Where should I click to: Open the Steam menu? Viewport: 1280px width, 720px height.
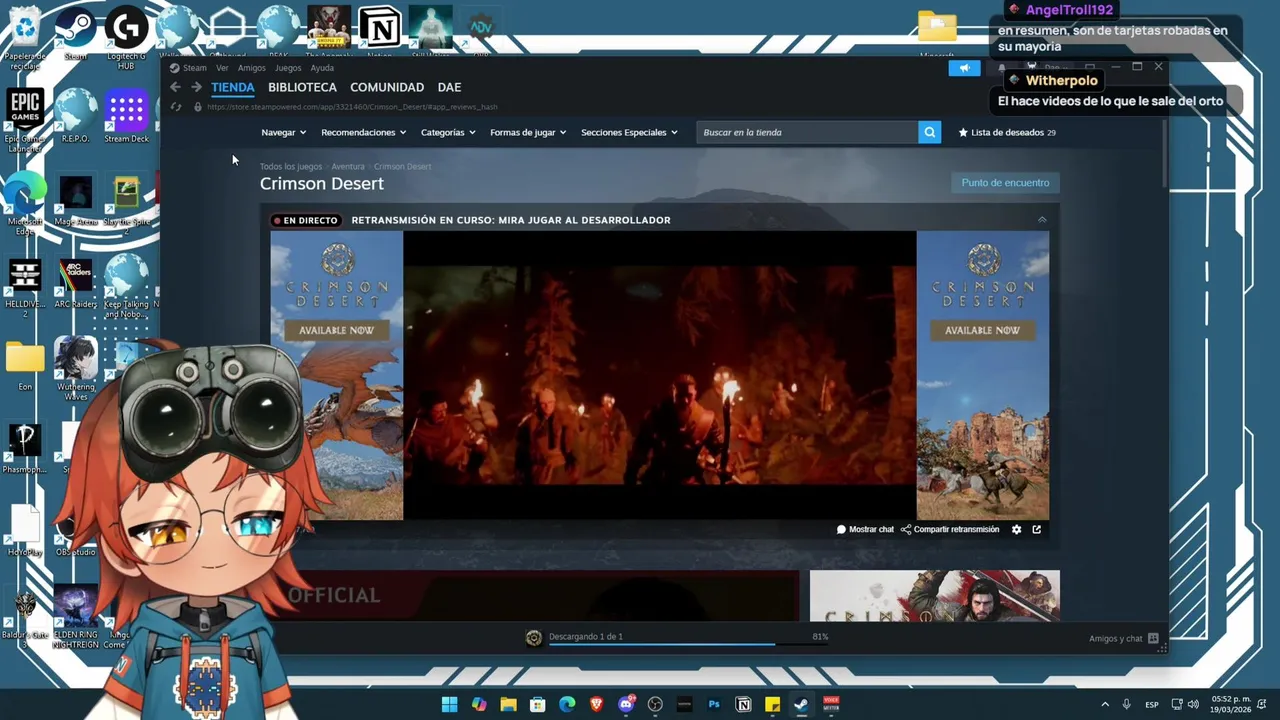tap(188, 68)
